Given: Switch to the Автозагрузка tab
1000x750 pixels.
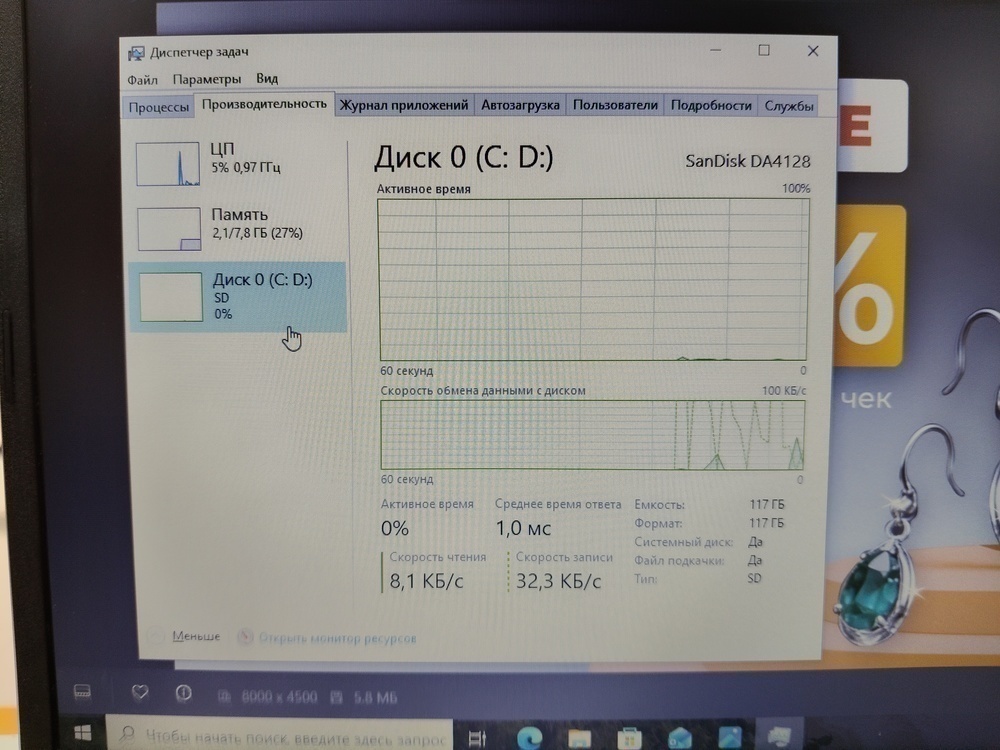Looking at the screenshot, I should click(520, 105).
